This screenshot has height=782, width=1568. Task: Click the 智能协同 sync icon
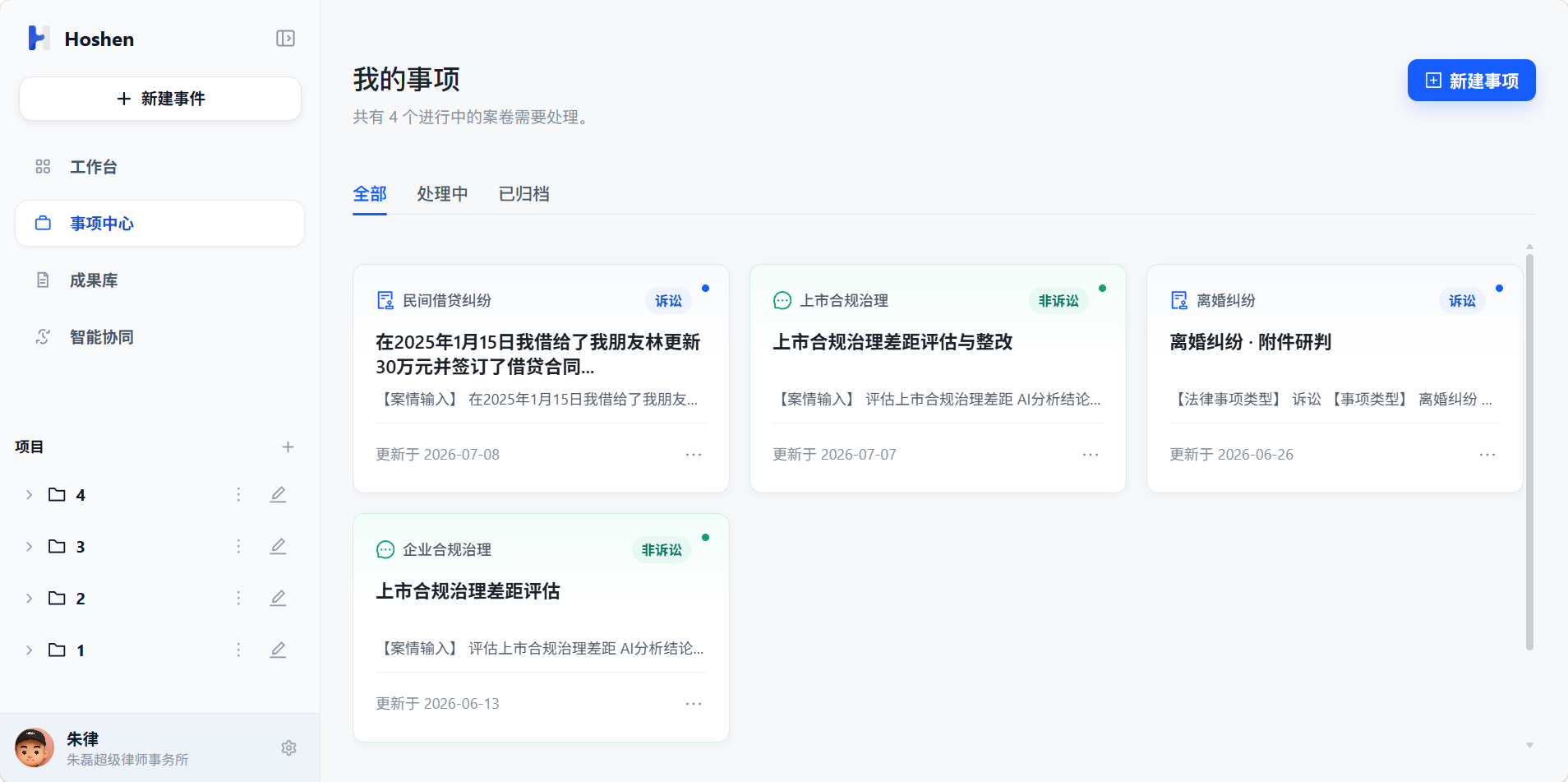pyautogui.click(x=43, y=337)
